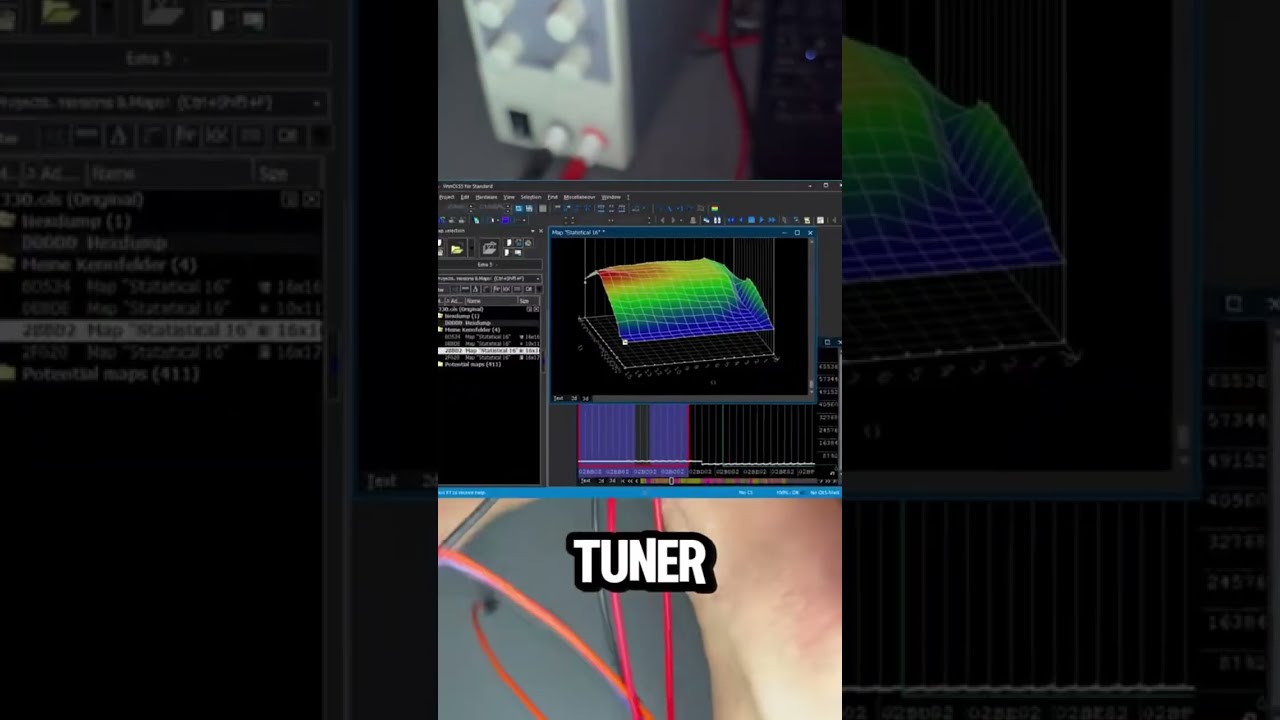Select the map at address 6E8DE
The width and height of the screenshot is (1280, 720).
coord(491,344)
